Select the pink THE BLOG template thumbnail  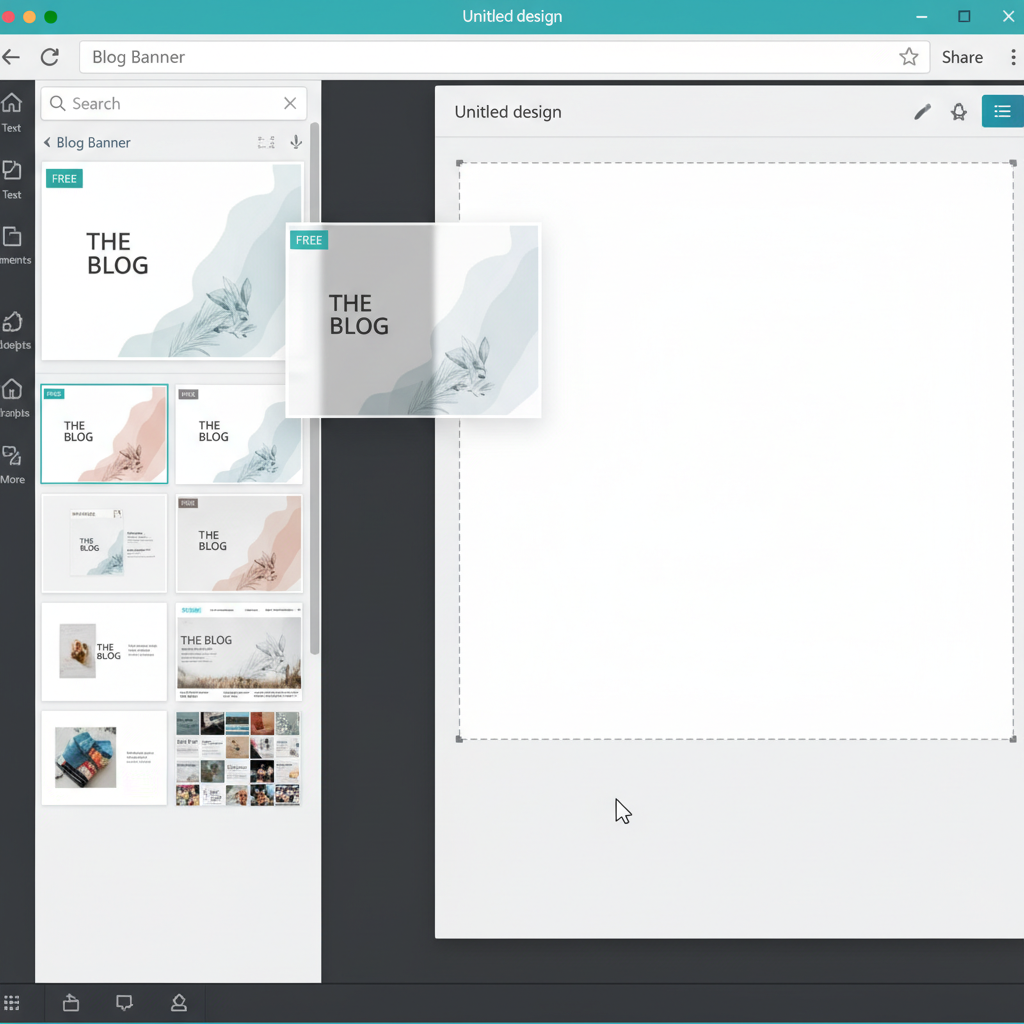(104, 433)
